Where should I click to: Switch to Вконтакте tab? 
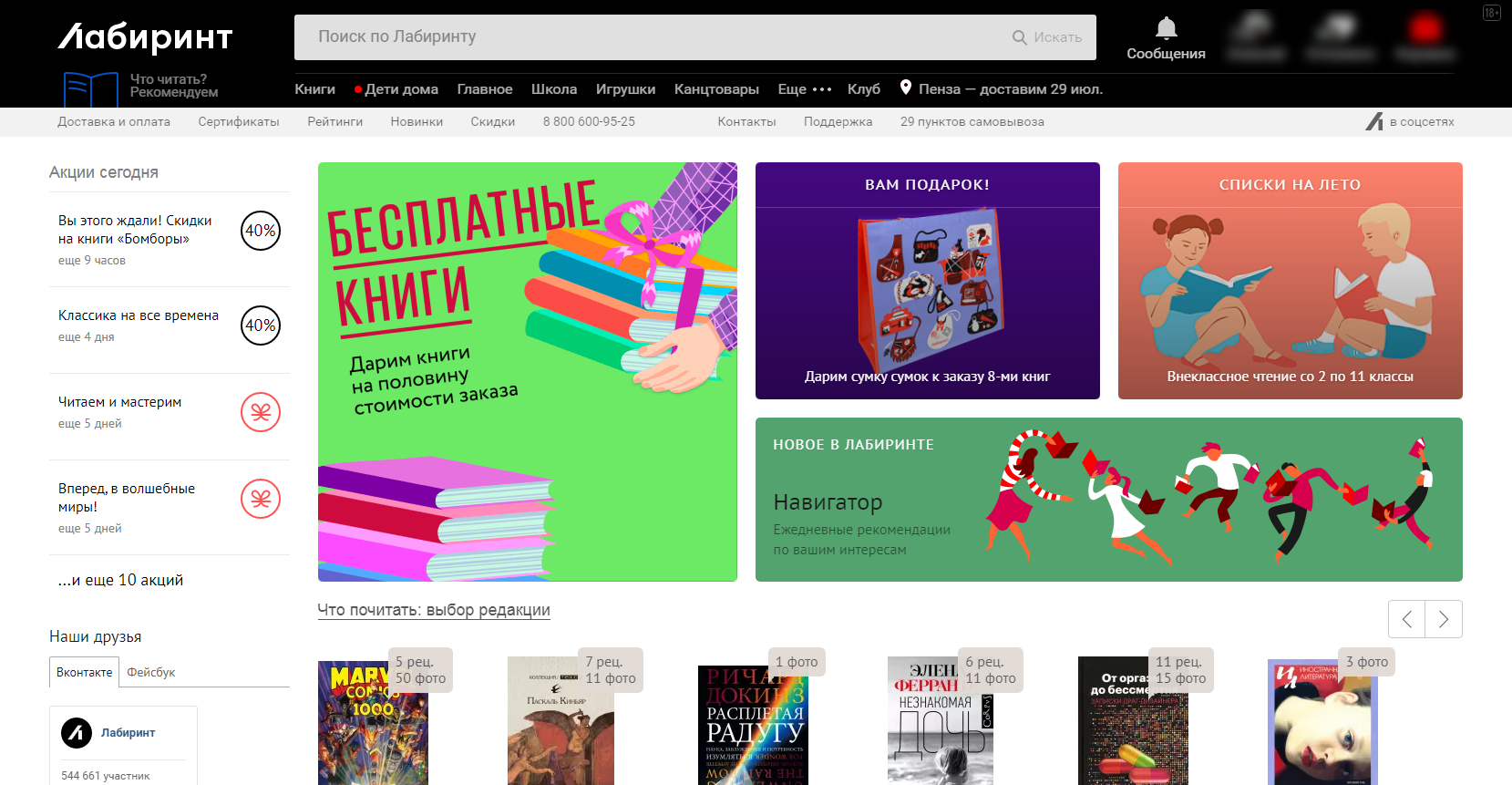(85, 672)
